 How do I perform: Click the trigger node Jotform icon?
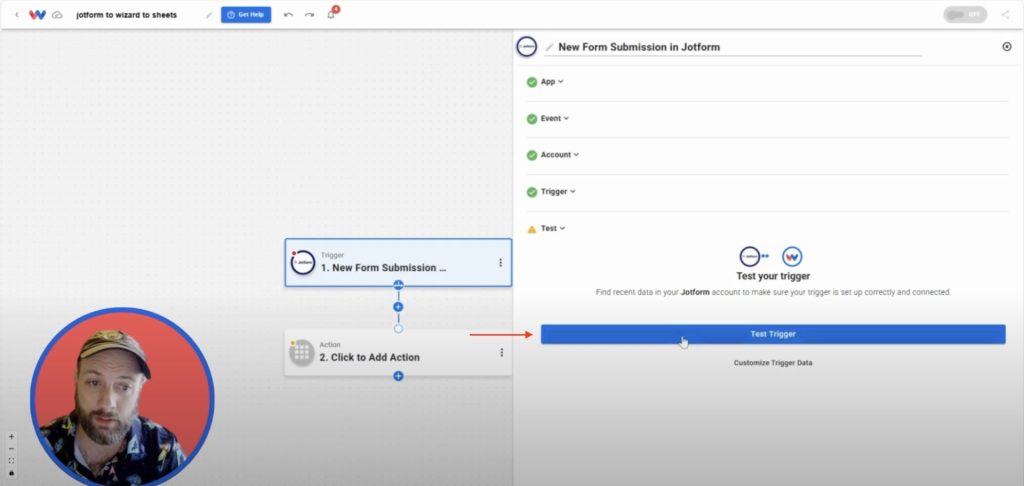(303, 262)
